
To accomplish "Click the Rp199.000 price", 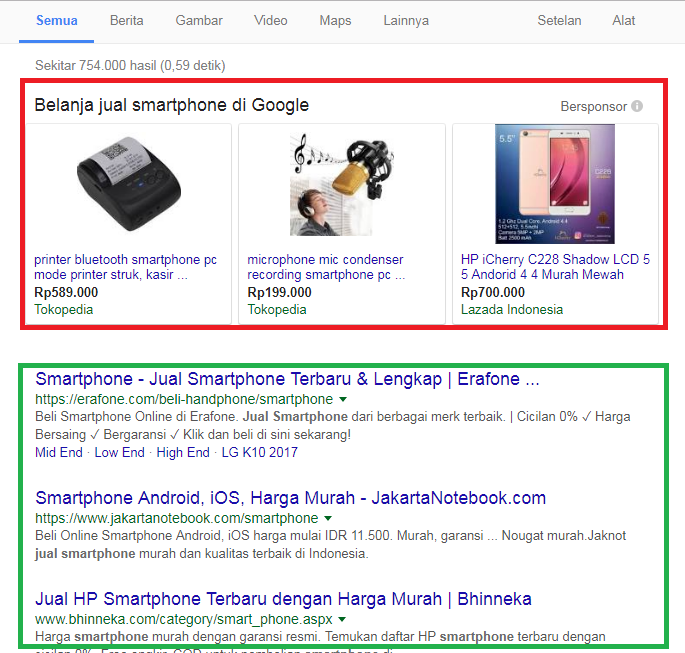I will [280, 292].
